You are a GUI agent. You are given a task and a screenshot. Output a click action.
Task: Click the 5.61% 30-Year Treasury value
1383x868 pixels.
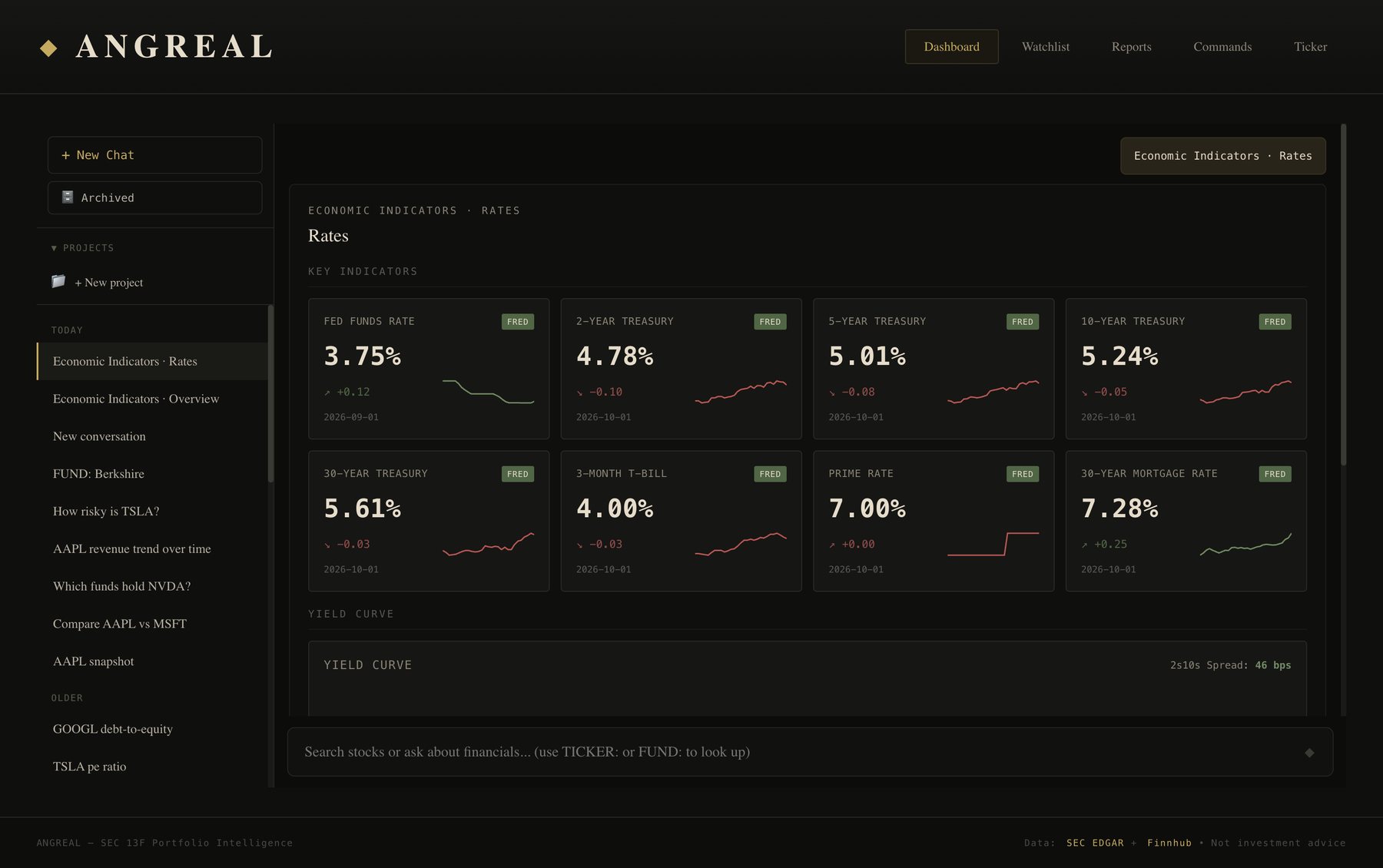coord(362,509)
